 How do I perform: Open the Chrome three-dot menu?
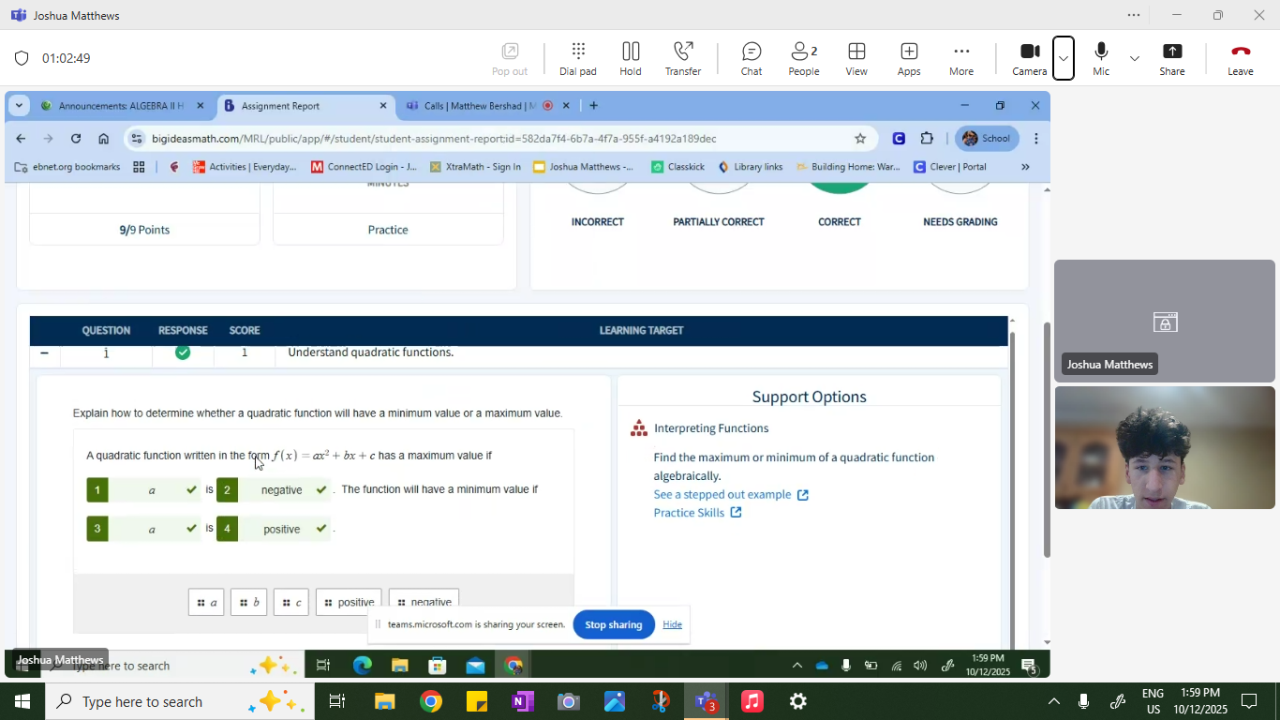[1036, 138]
